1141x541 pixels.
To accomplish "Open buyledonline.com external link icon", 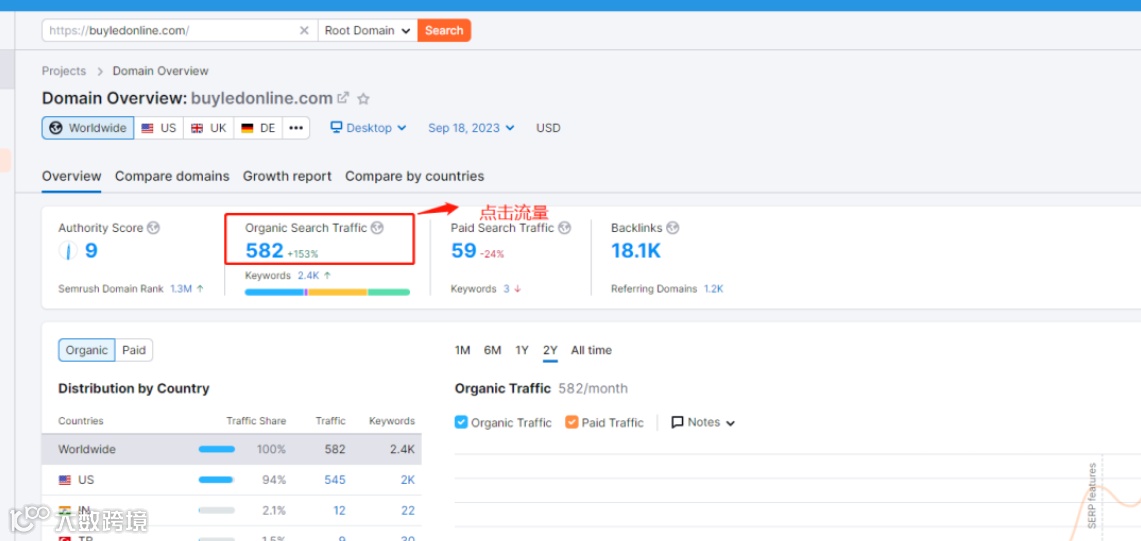I will [x=343, y=98].
